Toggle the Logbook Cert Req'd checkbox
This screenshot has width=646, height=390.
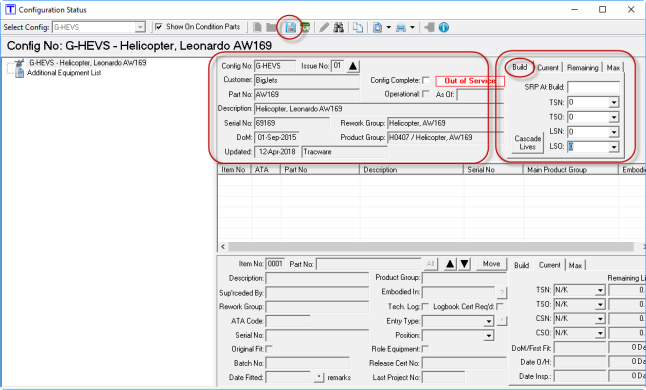[500, 306]
